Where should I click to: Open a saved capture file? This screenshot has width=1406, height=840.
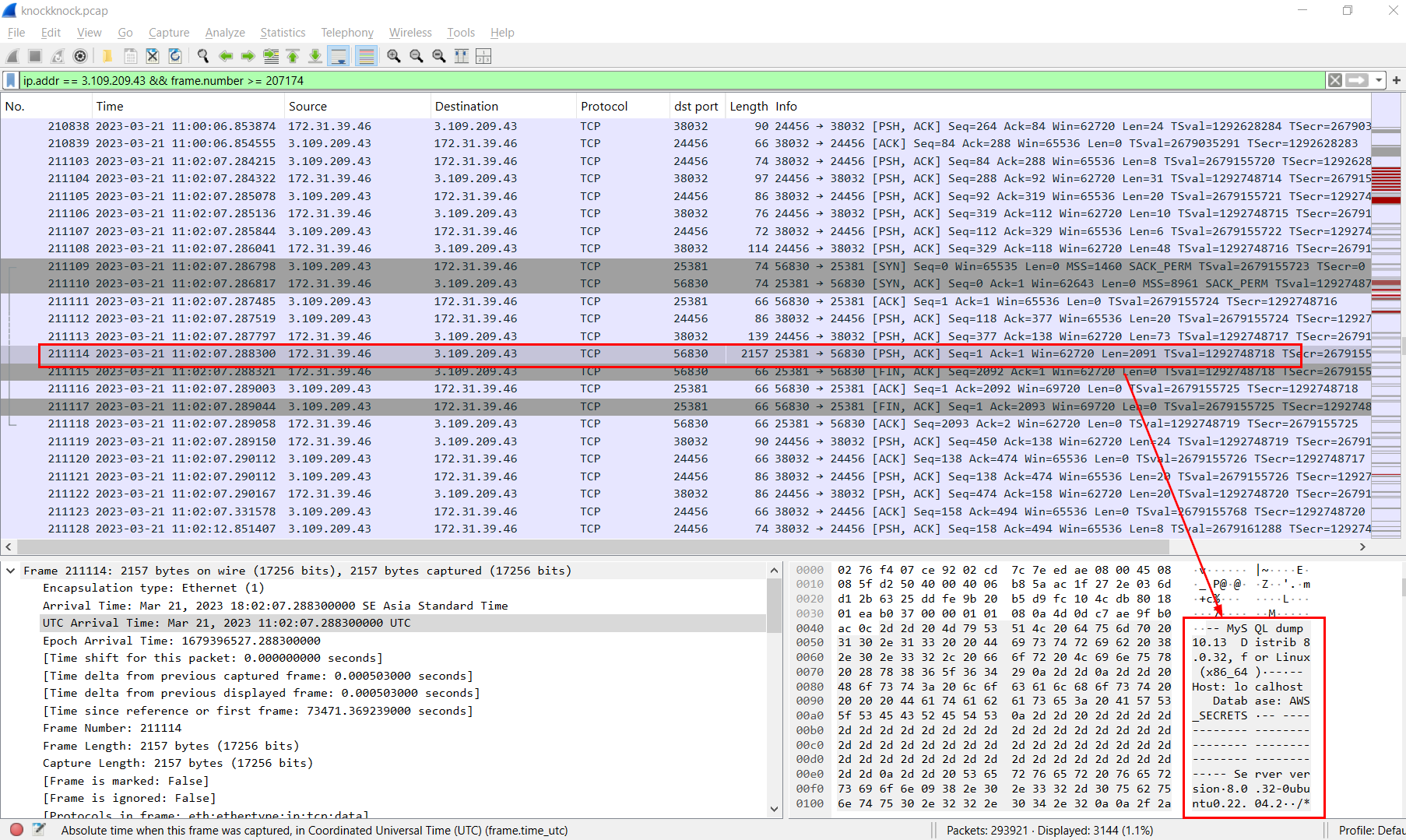point(107,55)
